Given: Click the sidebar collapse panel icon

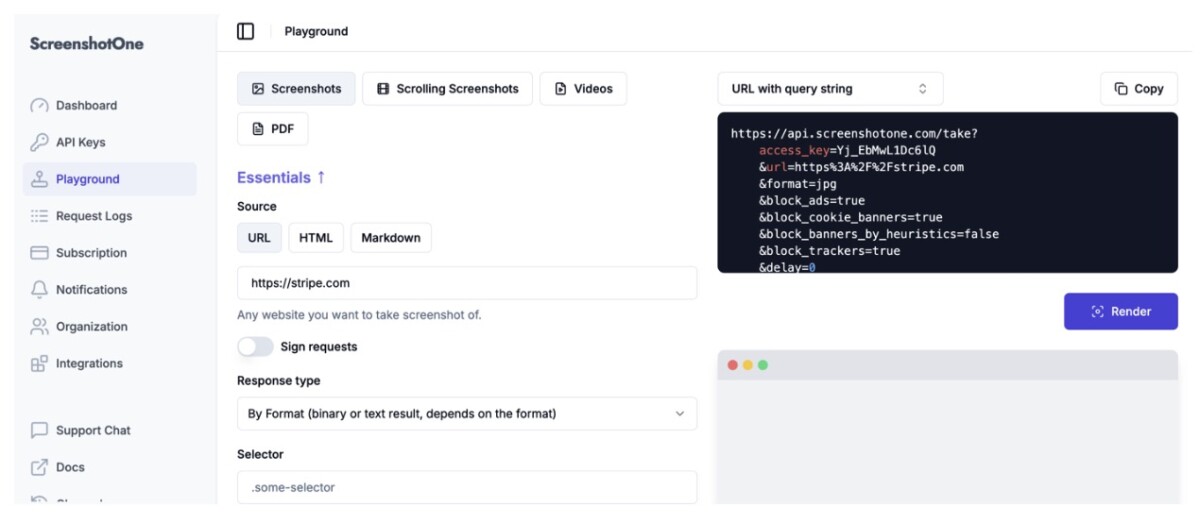Looking at the screenshot, I should click(x=245, y=31).
